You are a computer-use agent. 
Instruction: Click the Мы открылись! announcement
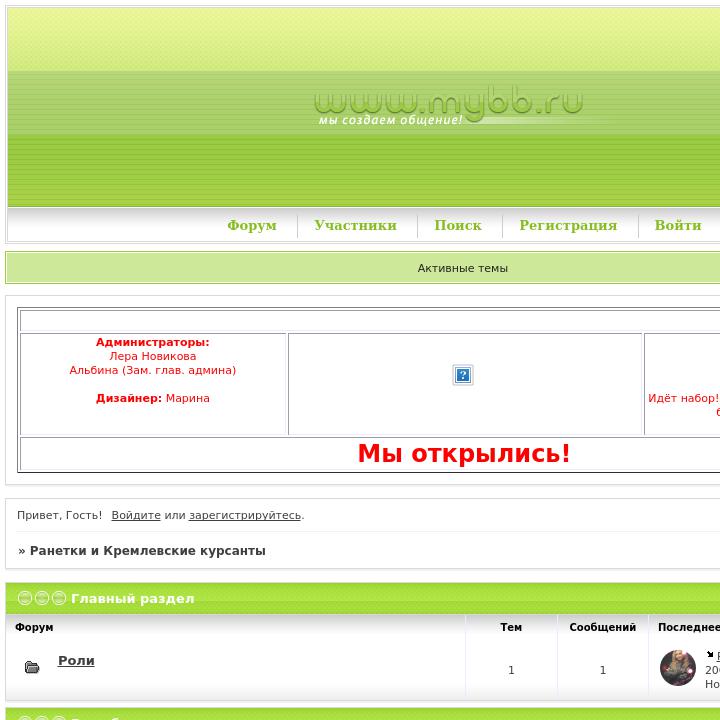464,454
